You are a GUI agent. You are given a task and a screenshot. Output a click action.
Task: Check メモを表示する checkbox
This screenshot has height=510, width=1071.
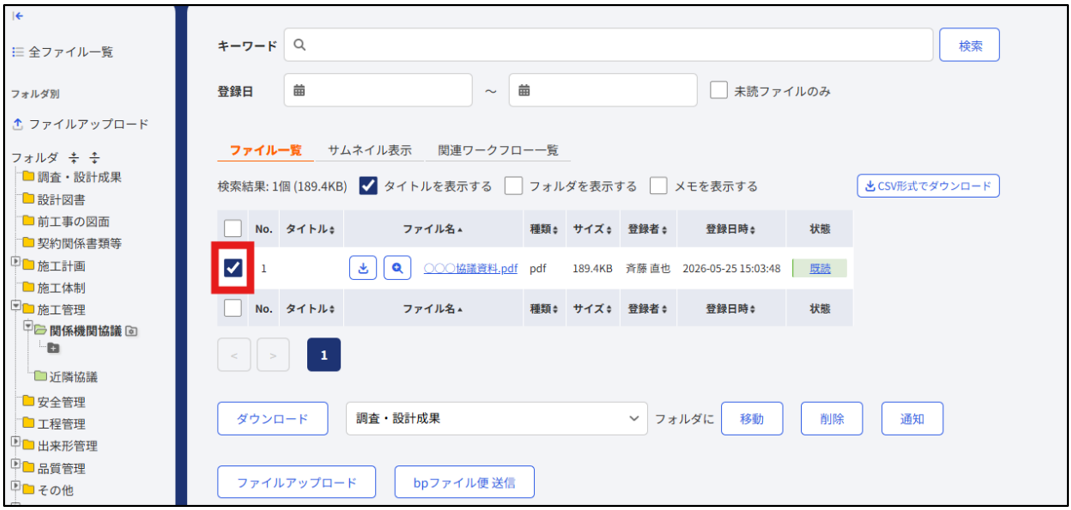(x=658, y=186)
